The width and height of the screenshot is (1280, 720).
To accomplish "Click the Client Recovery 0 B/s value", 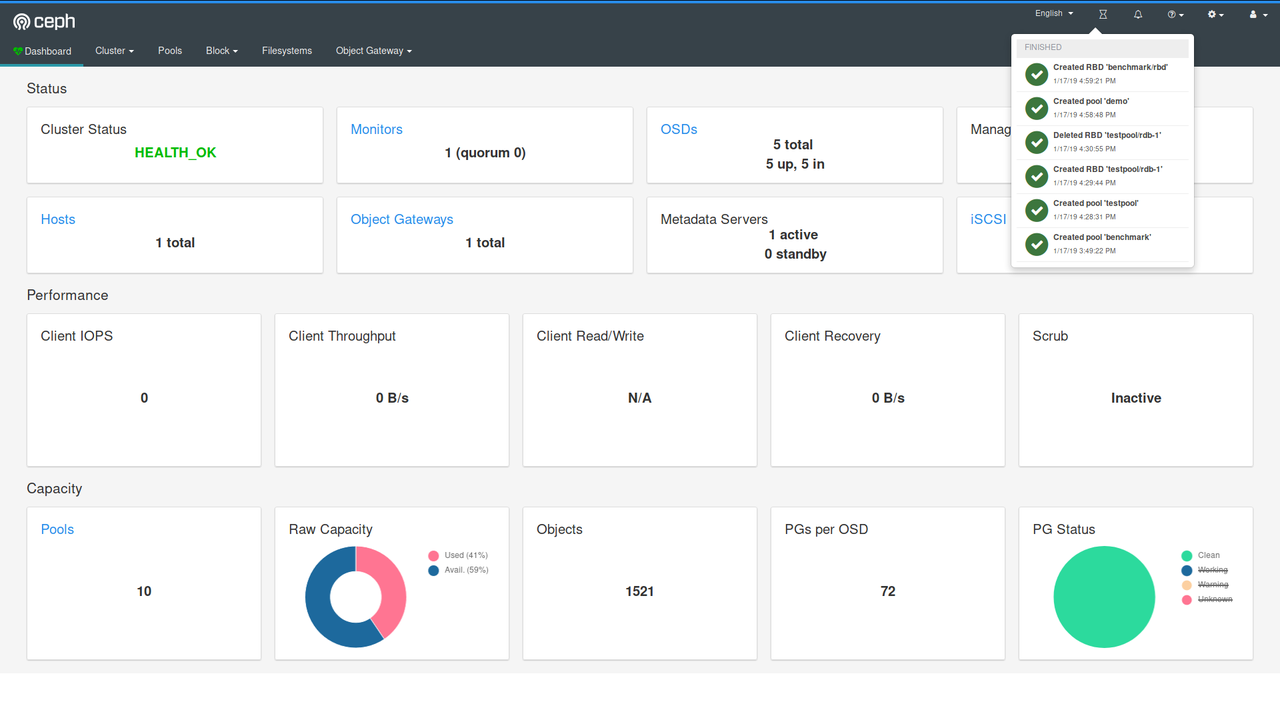I will pos(888,398).
